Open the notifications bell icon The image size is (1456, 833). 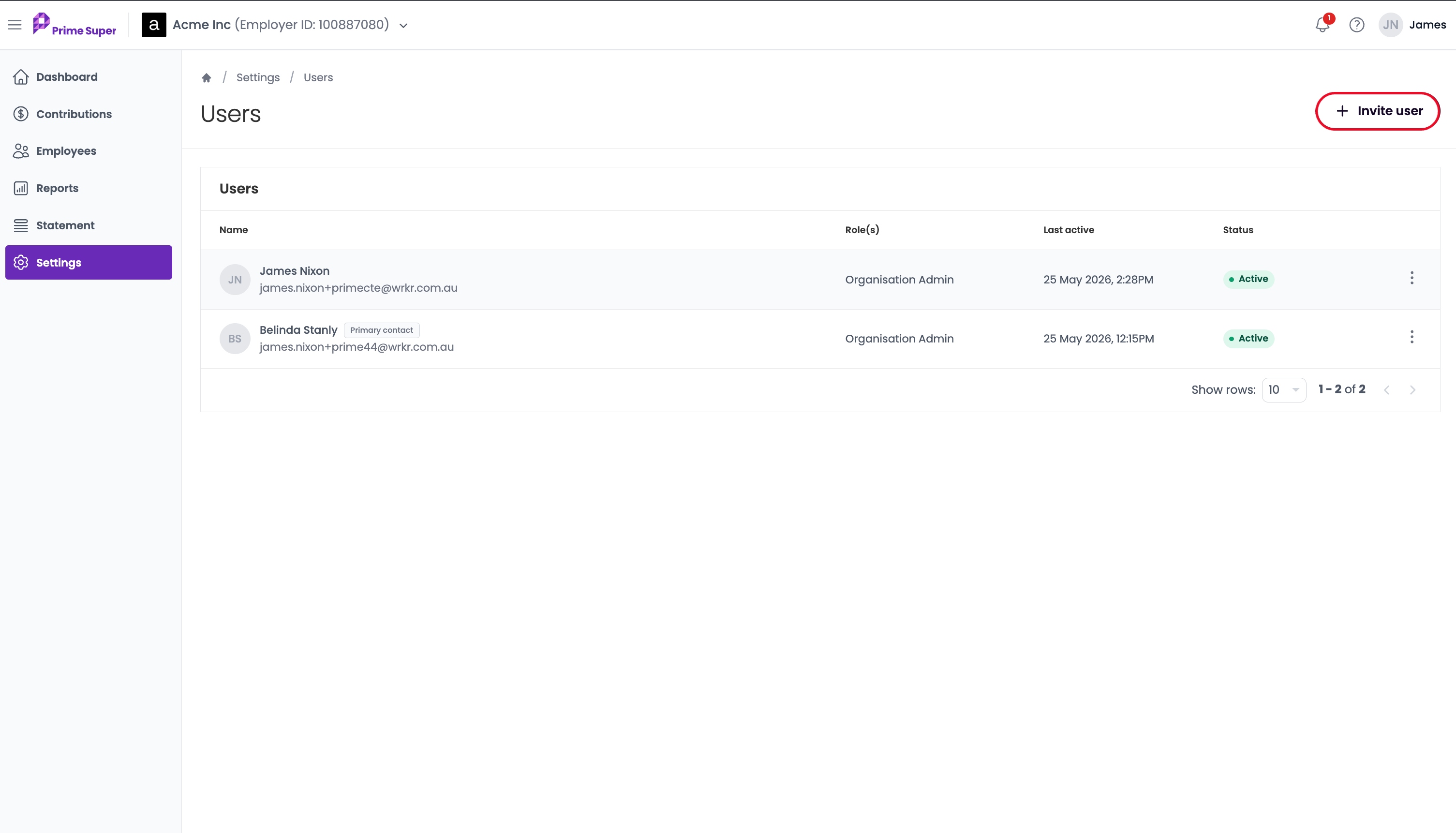pyautogui.click(x=1322, y=25)
